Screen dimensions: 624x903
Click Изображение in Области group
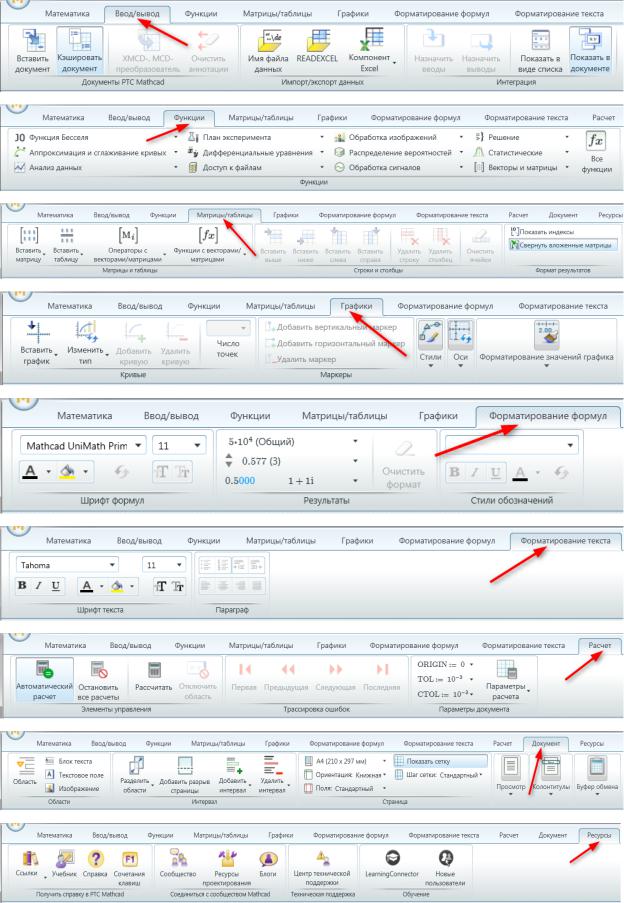click(72, 788)
